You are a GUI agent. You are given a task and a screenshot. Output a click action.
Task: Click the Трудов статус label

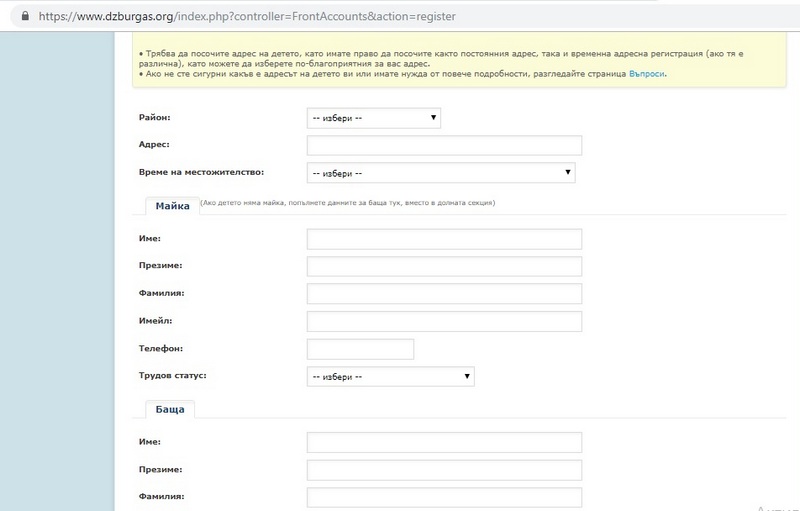pos(172,375)
